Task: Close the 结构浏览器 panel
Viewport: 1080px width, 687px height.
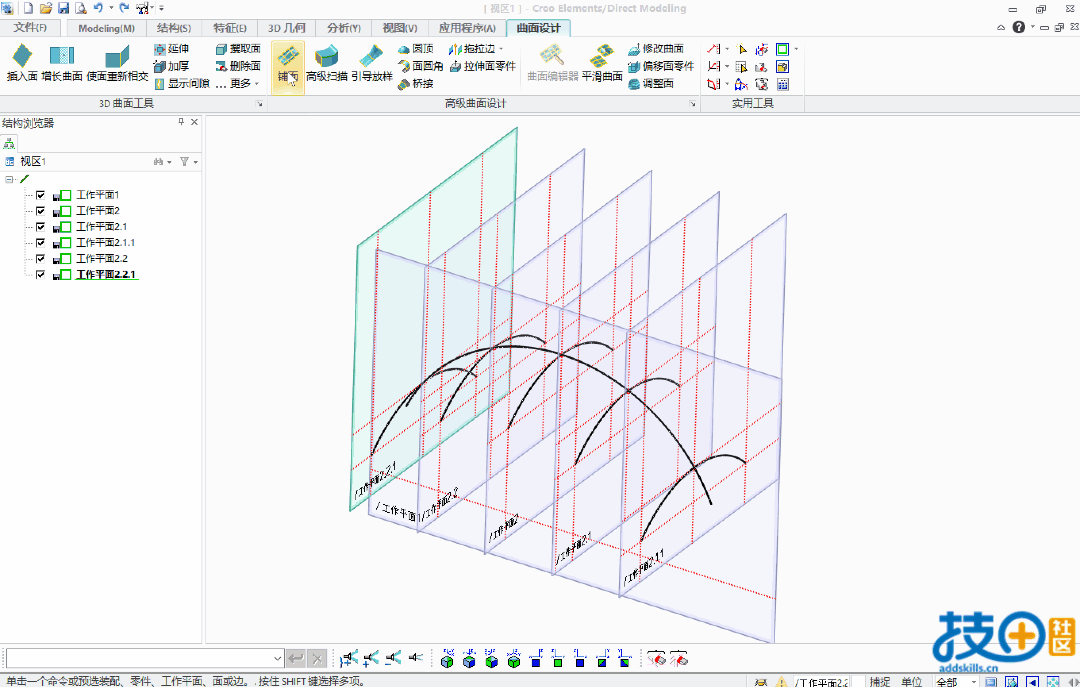Action: (194, 122)
